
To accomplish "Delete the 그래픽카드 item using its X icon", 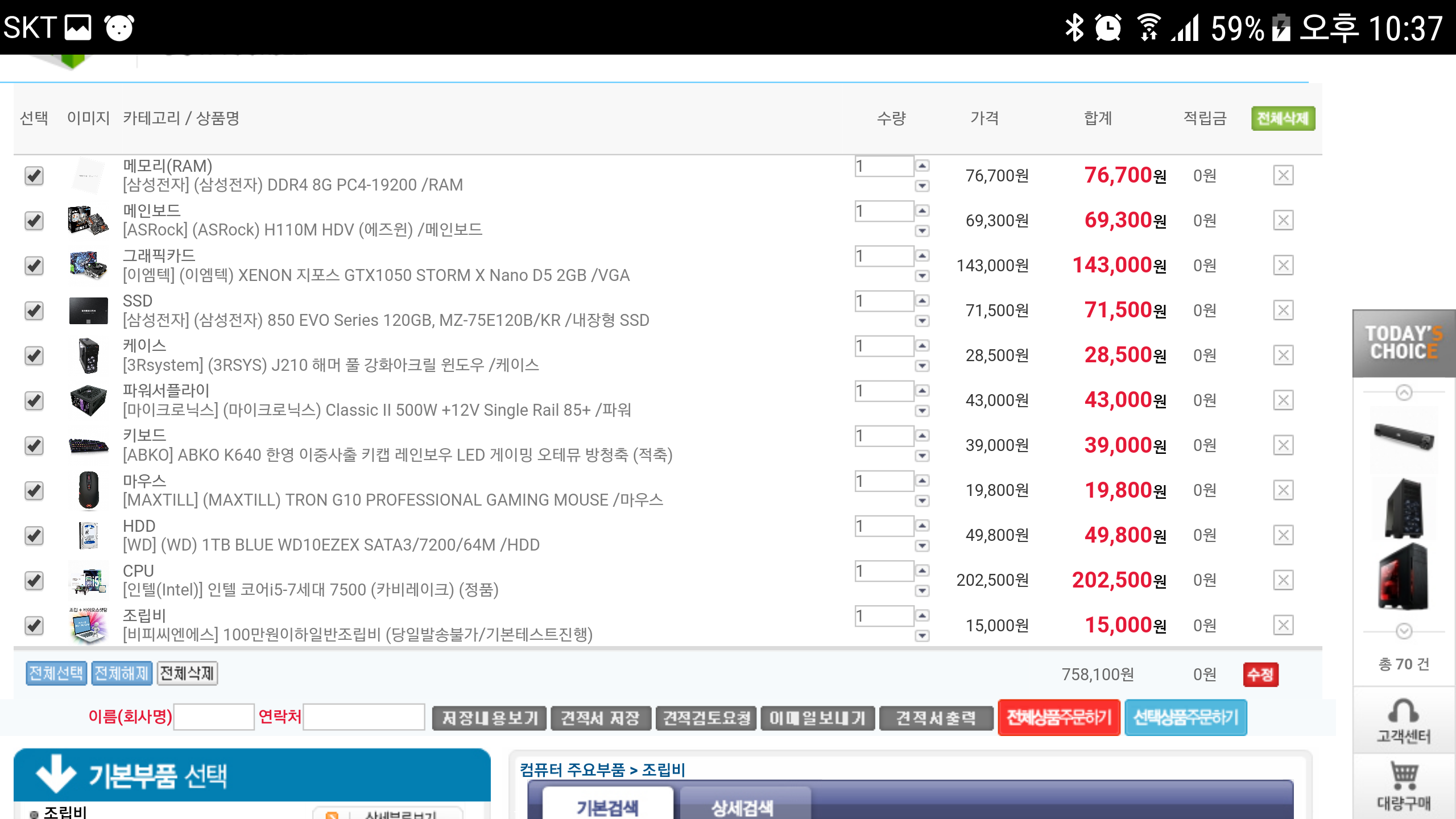I will (x=1283, y=265).
